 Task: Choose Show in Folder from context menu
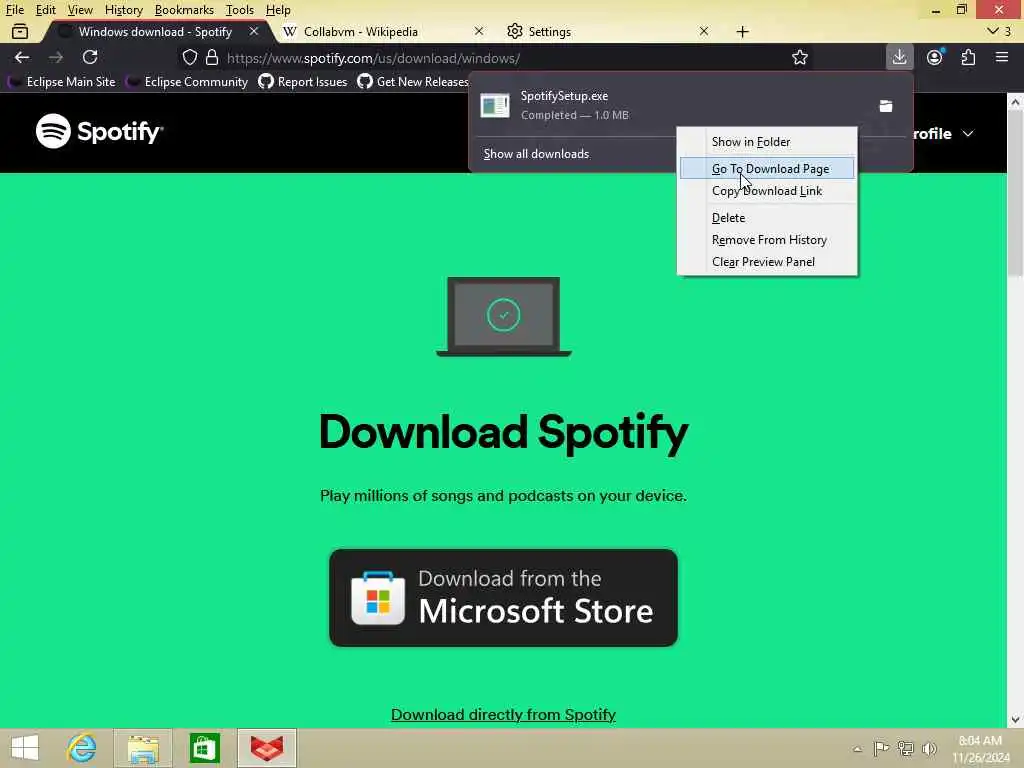[767, 142]
